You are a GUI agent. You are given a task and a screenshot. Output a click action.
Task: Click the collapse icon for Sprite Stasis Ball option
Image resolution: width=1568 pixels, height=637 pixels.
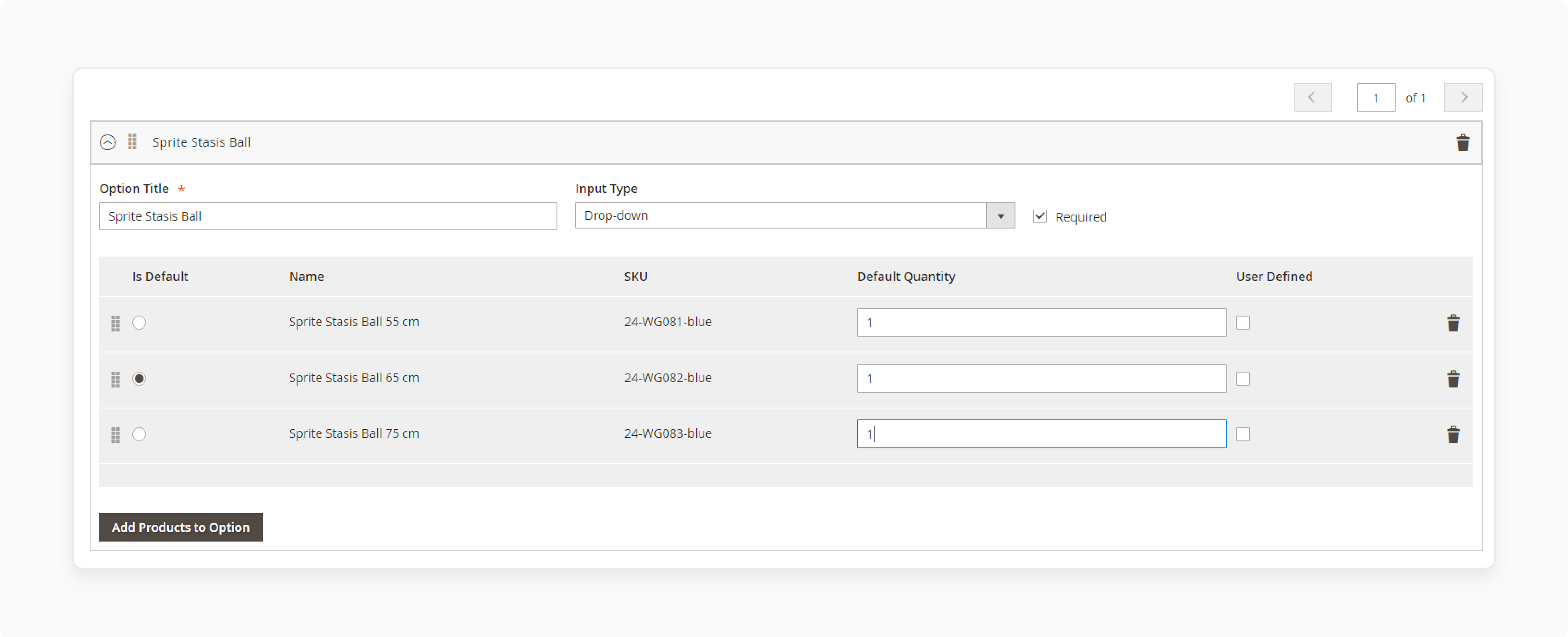(x=108, y=142)
